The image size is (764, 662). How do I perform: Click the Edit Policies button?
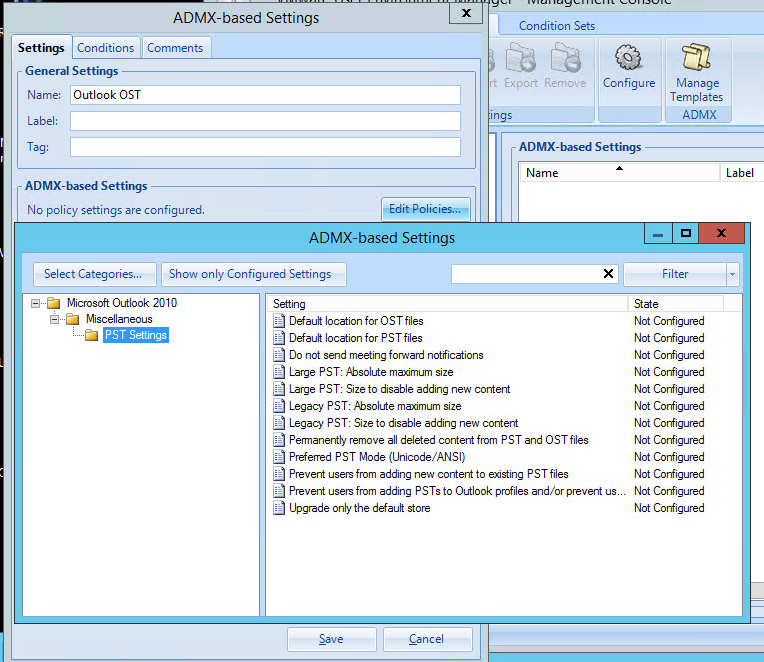tap(425, 209)
